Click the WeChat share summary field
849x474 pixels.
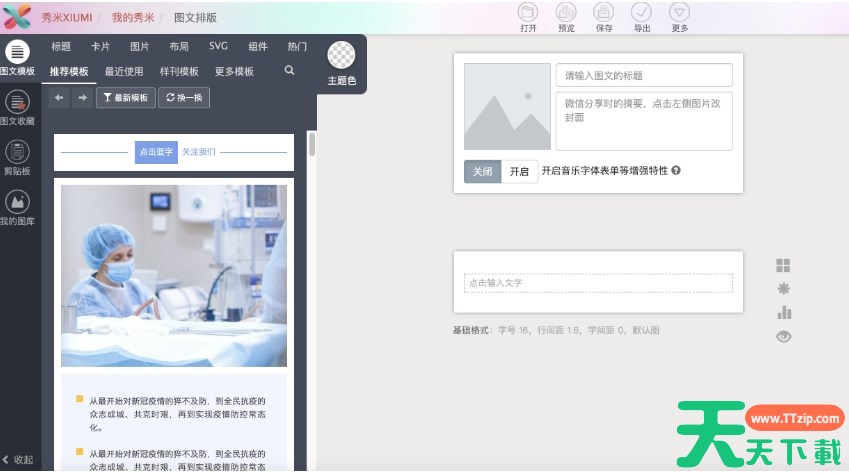click(644, 121)
